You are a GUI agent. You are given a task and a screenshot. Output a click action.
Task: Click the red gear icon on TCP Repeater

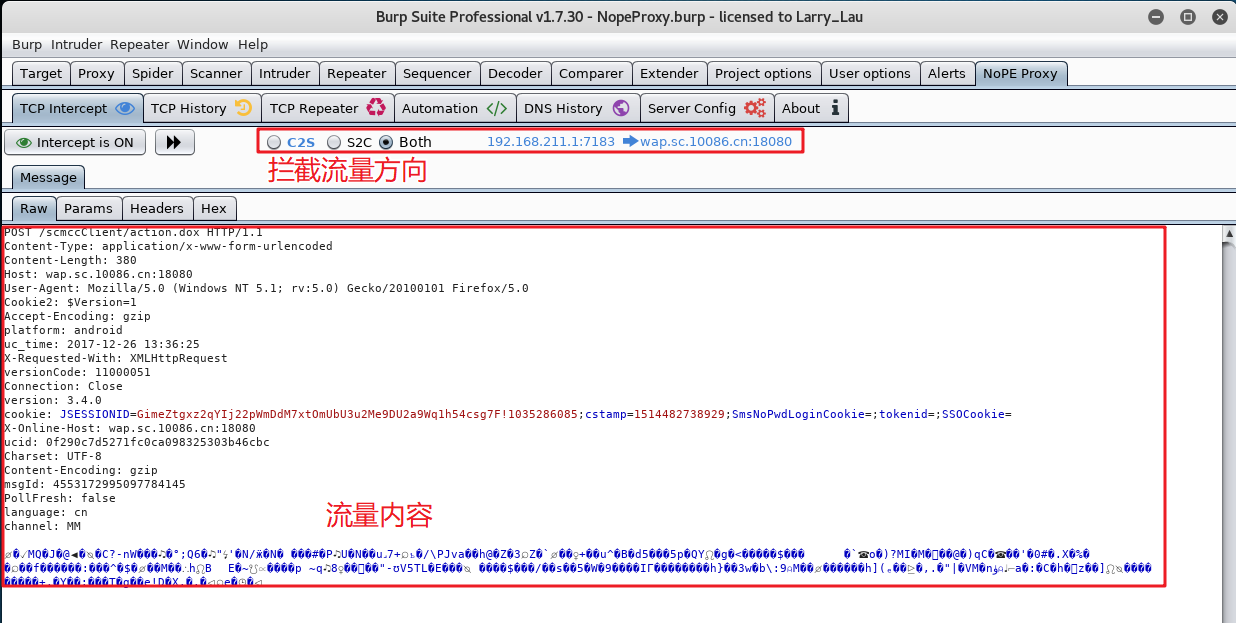pos(376,108)
